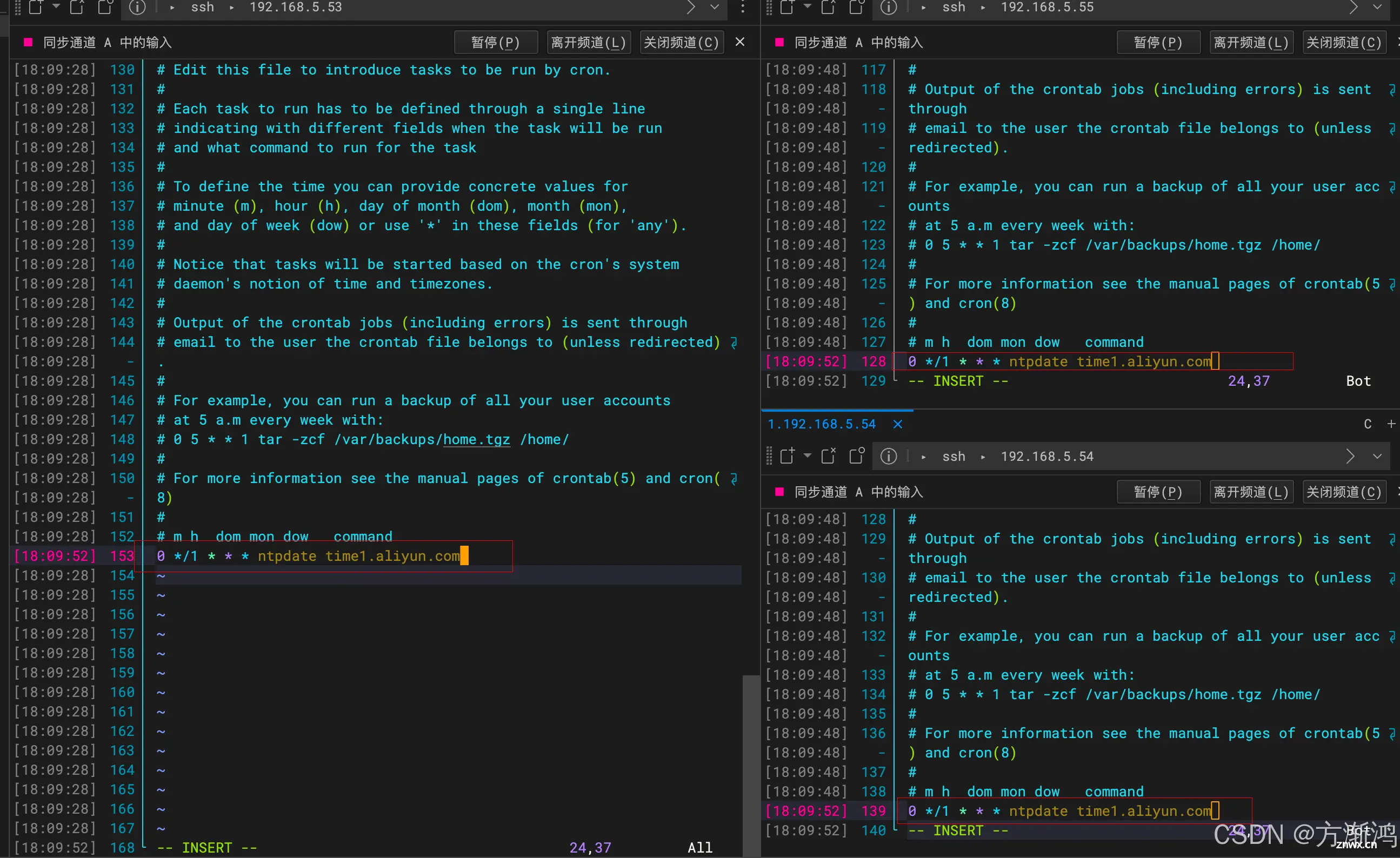Click new session icon in 192.168.5.54 pane
Viewport: 1400px width, 858px height.
click(787, 456)
